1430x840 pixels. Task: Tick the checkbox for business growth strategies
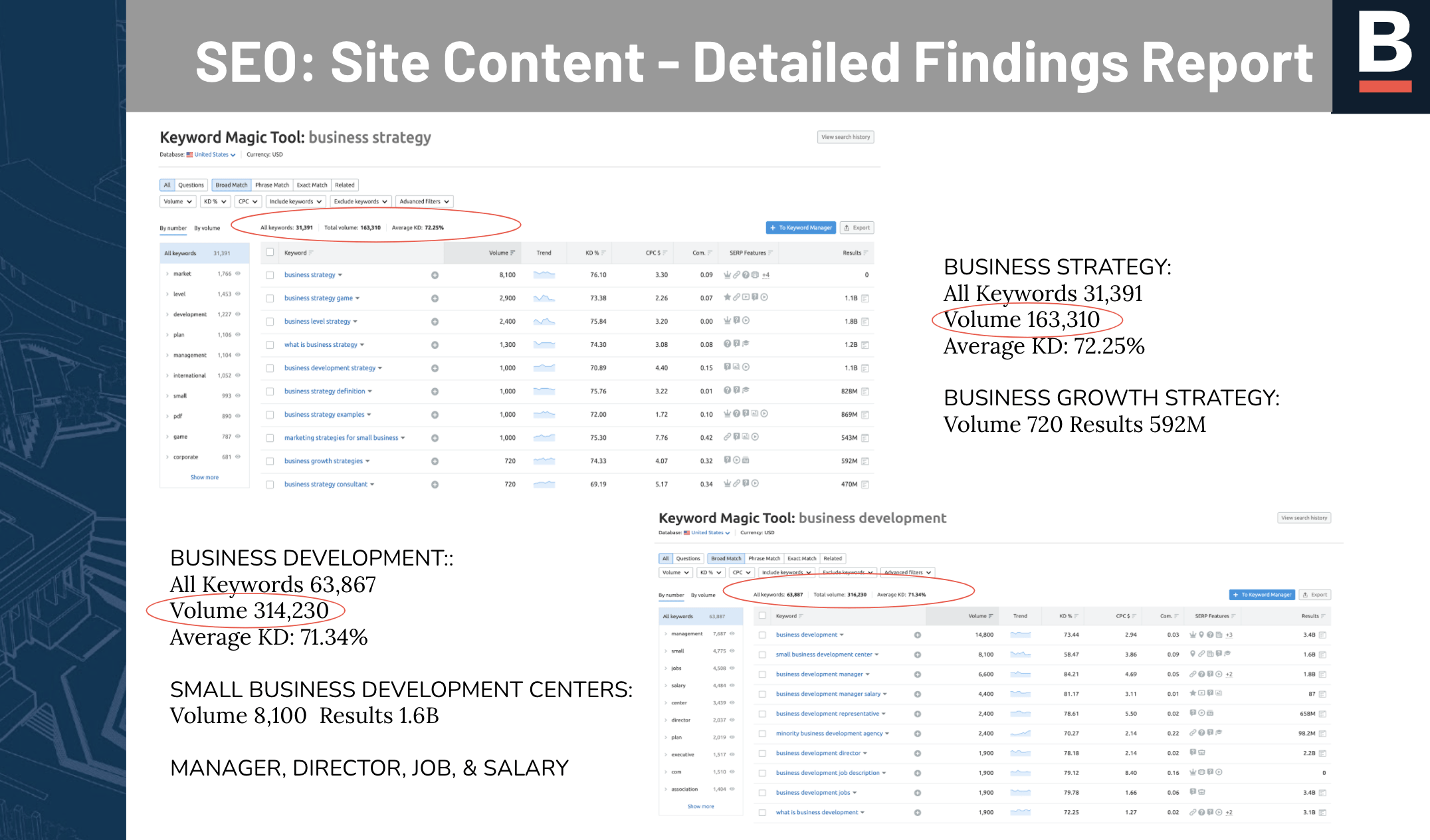270,461
